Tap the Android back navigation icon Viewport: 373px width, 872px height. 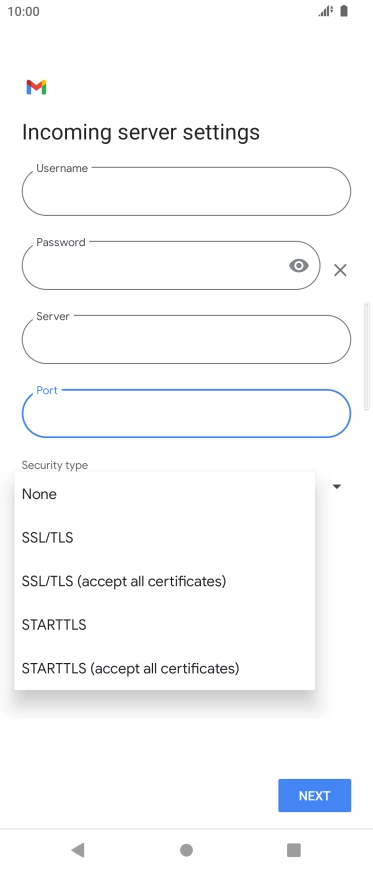pos(78,850)
